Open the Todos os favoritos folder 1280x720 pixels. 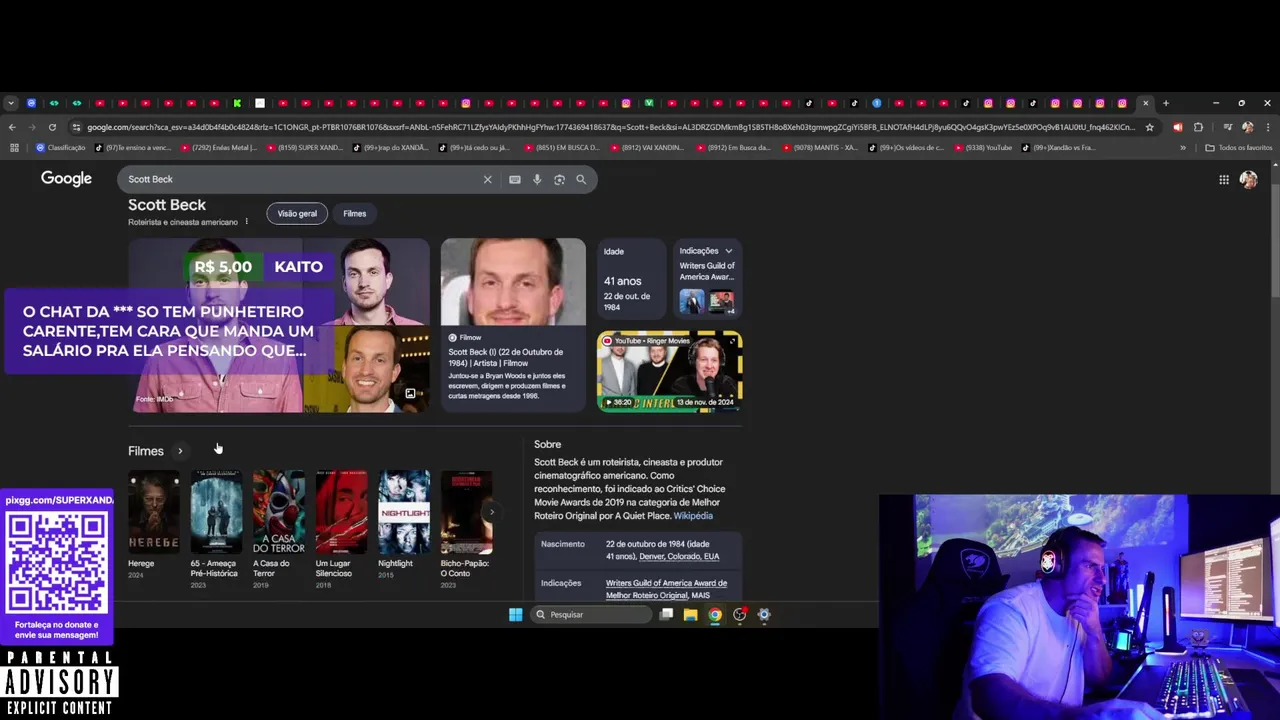pos(1238,147)
